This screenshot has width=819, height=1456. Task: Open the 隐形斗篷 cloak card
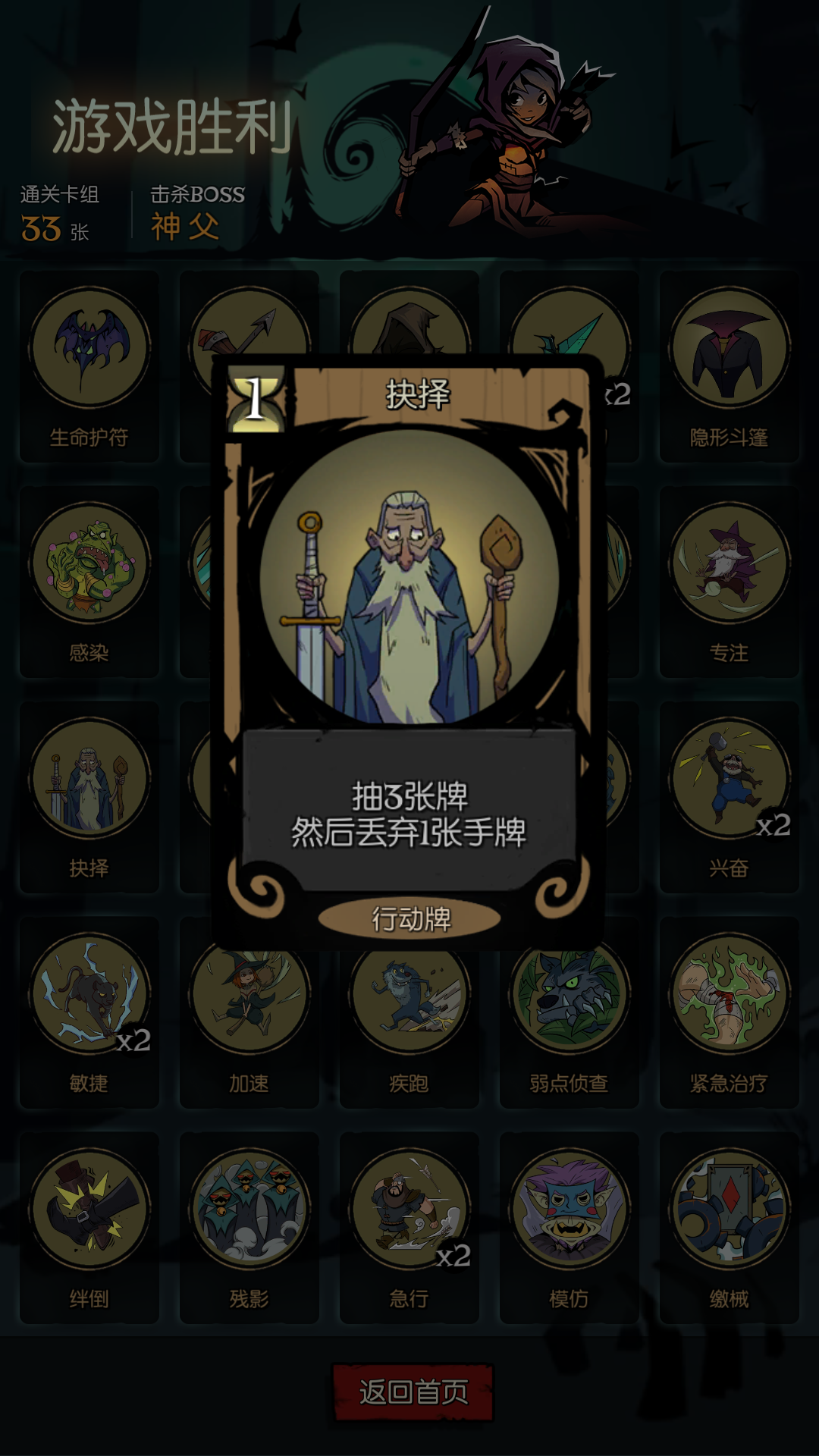[x=730, y=366]
